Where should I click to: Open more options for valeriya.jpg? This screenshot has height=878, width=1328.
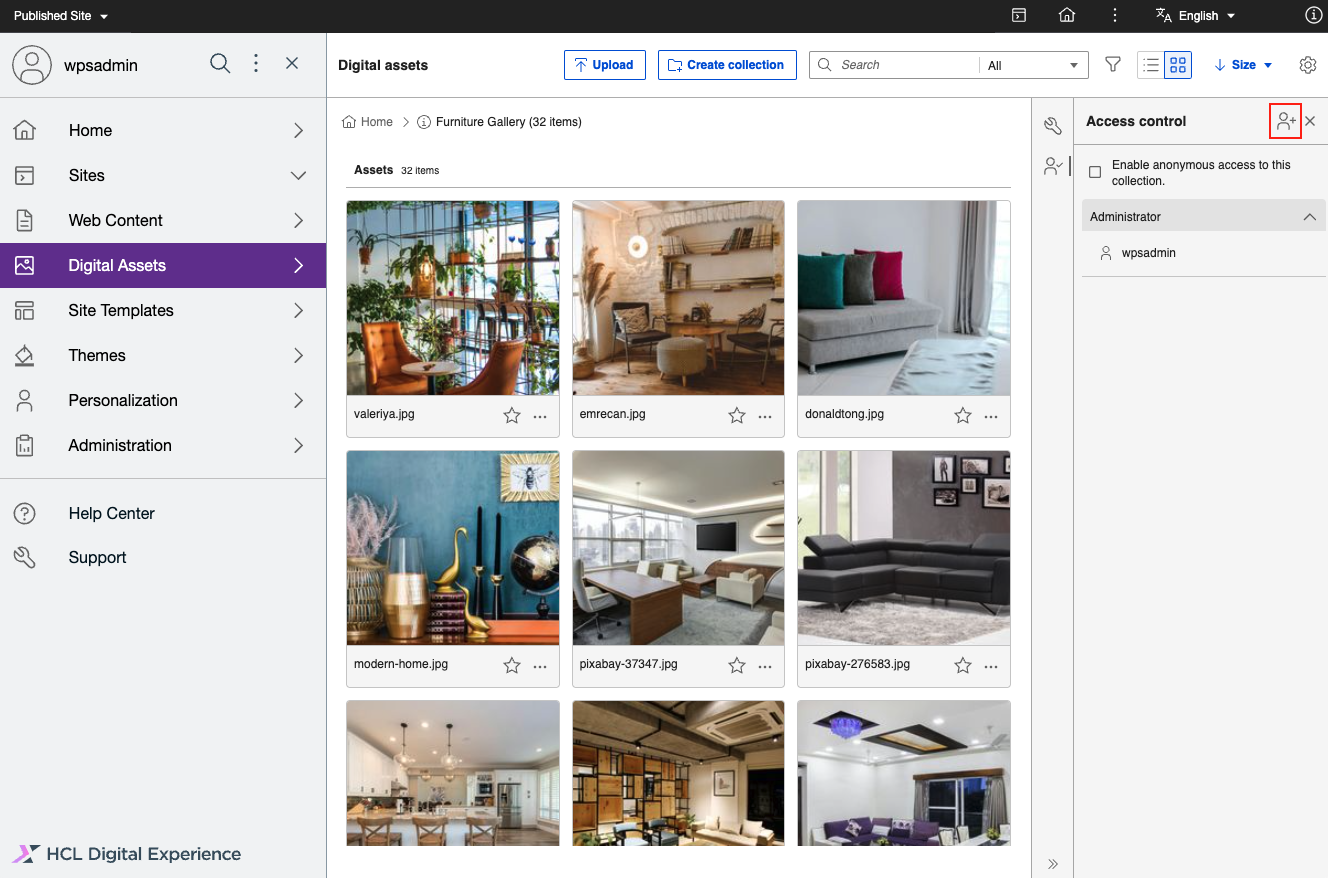point(540,416)
